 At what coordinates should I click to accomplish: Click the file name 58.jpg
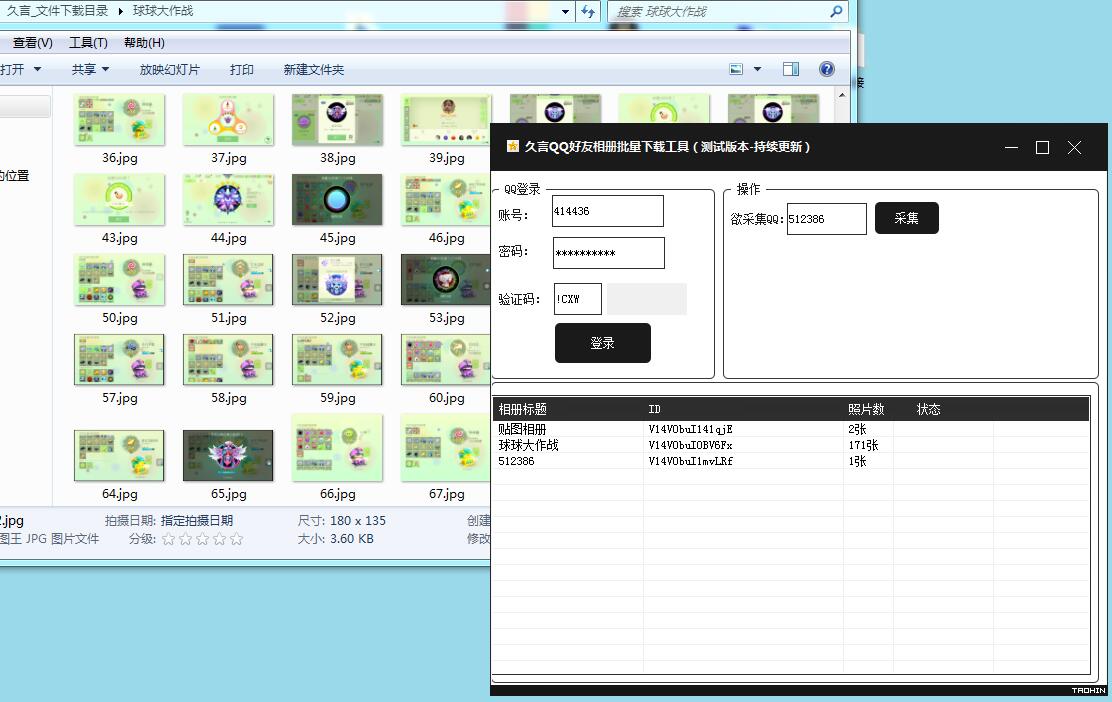[x=228, y=398]
